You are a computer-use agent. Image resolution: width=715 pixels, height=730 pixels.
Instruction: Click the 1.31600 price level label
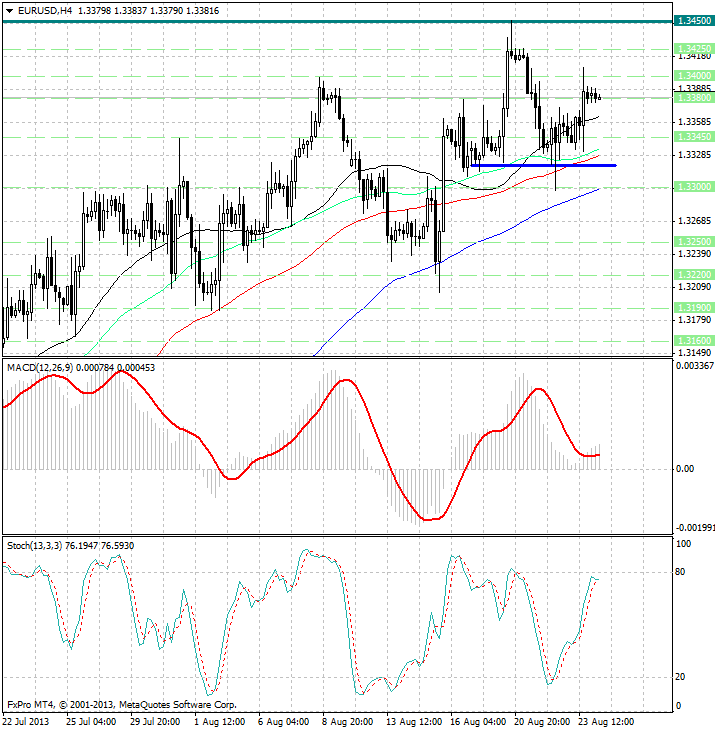coord(693,341)
